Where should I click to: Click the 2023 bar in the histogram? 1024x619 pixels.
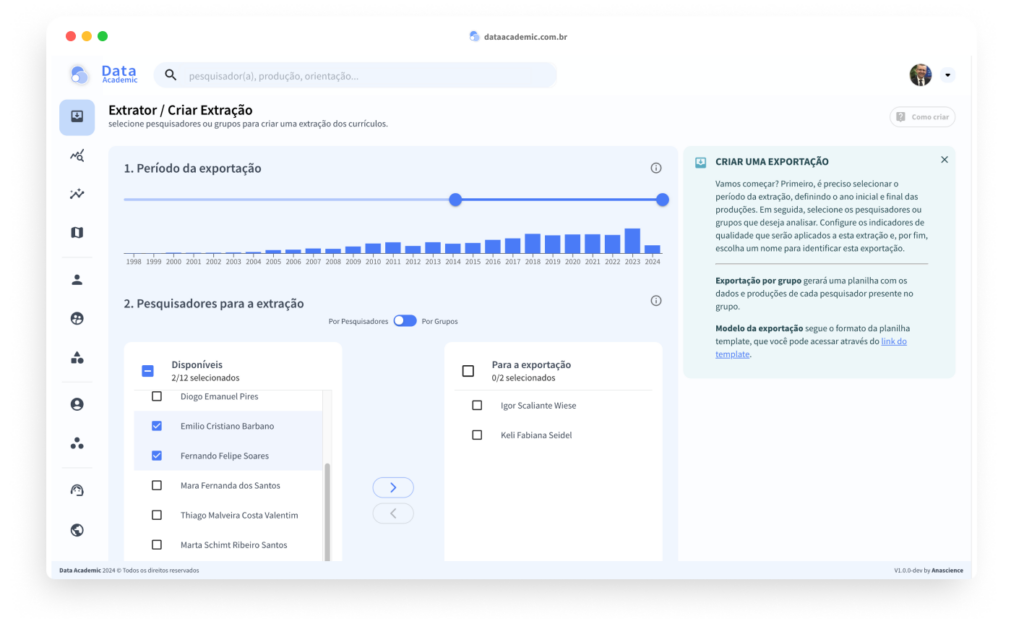632,241
